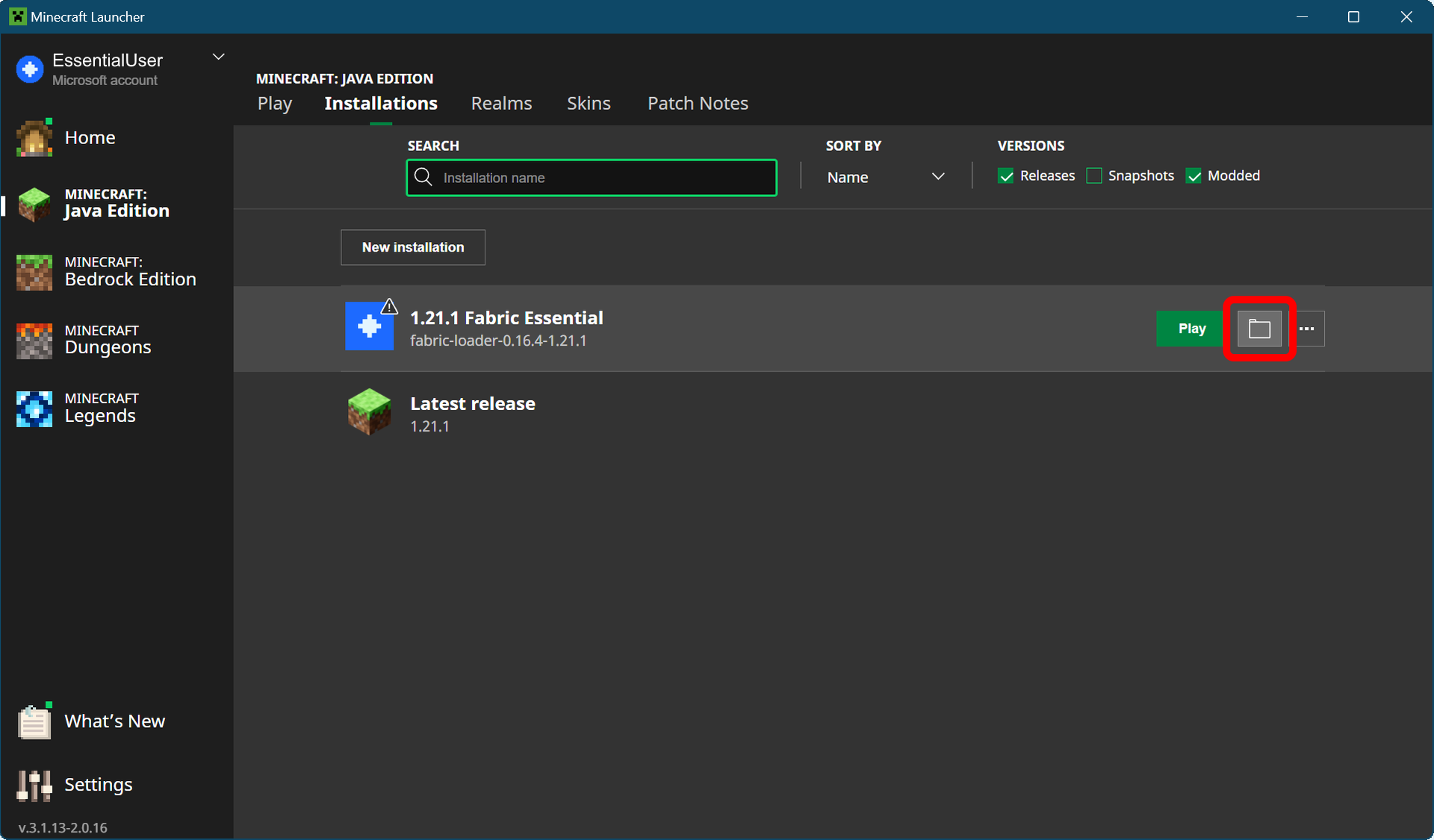Uncheck the Modded versions checkbox

[1194, 176]
